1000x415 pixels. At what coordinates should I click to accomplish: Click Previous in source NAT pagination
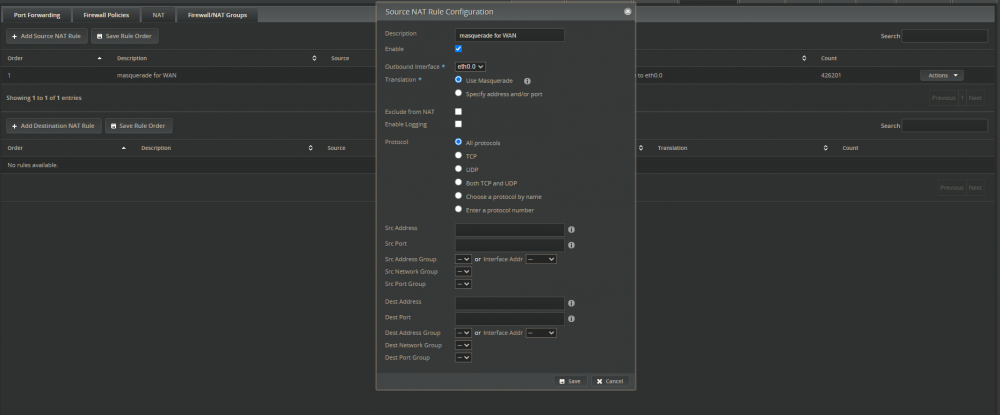(x=943, y=98)
